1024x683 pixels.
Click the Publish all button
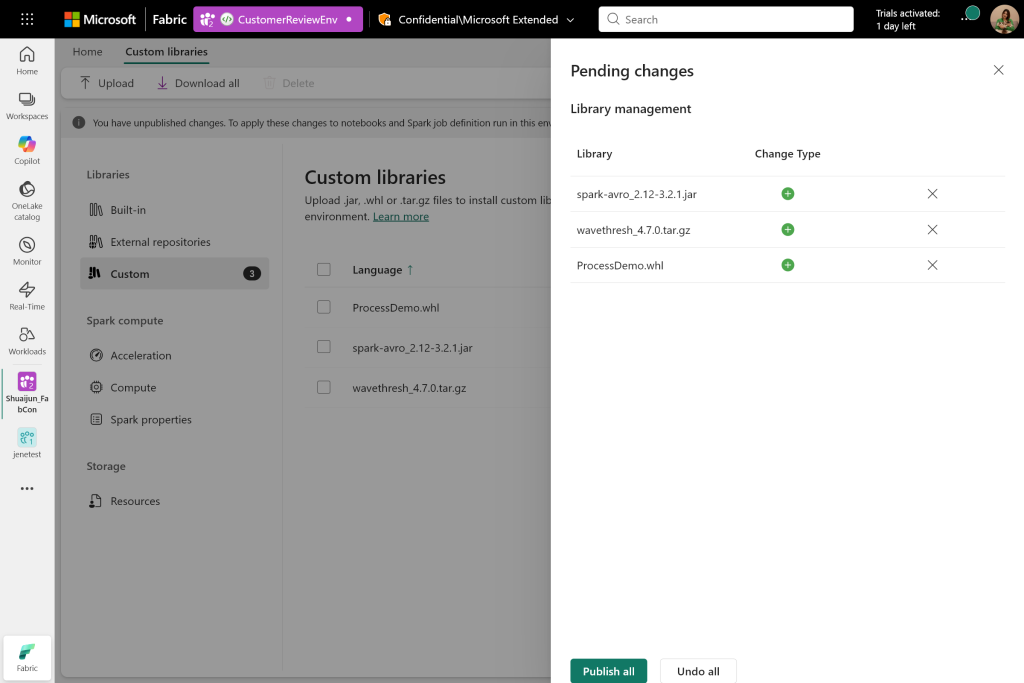click(x=608, y=671)
